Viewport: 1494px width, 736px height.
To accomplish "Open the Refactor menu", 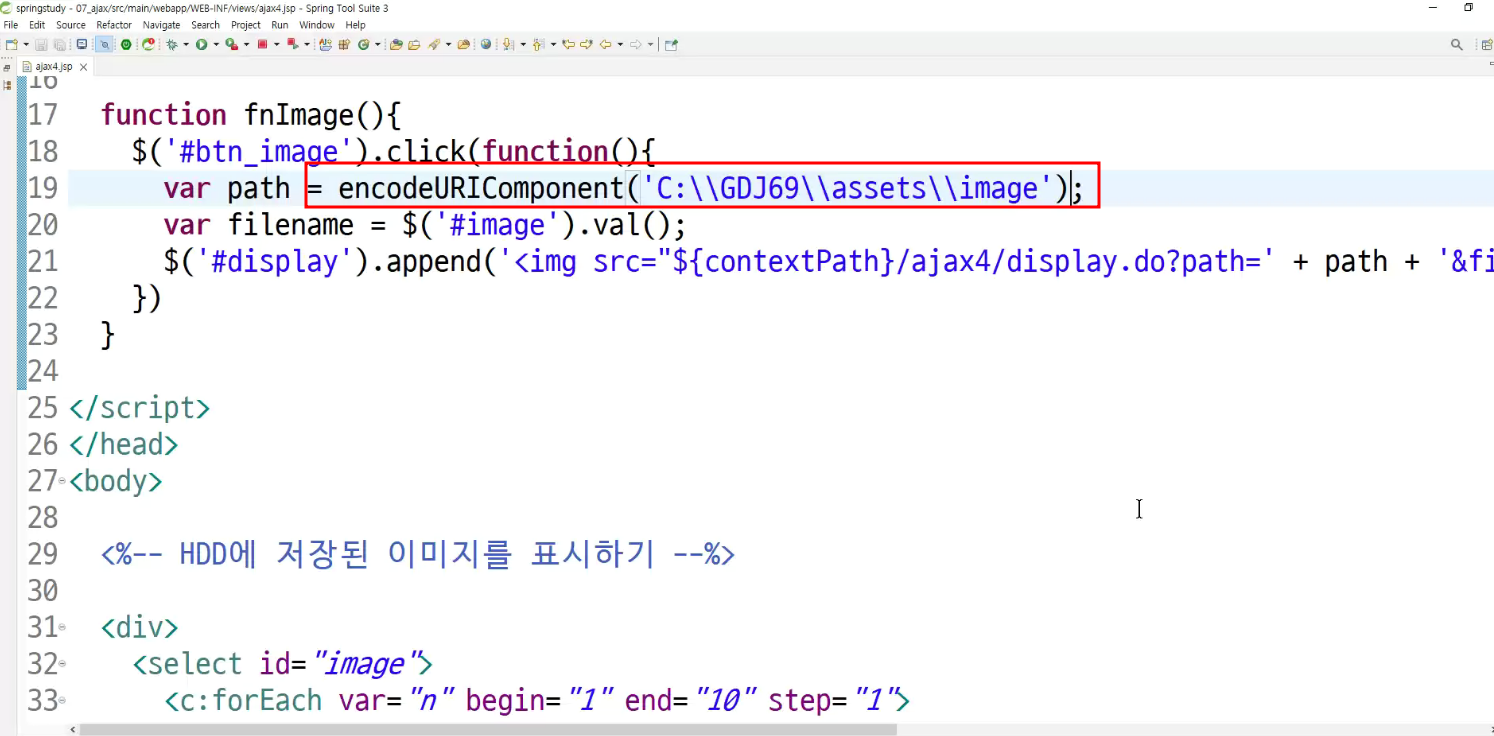I will coord(114,25).
